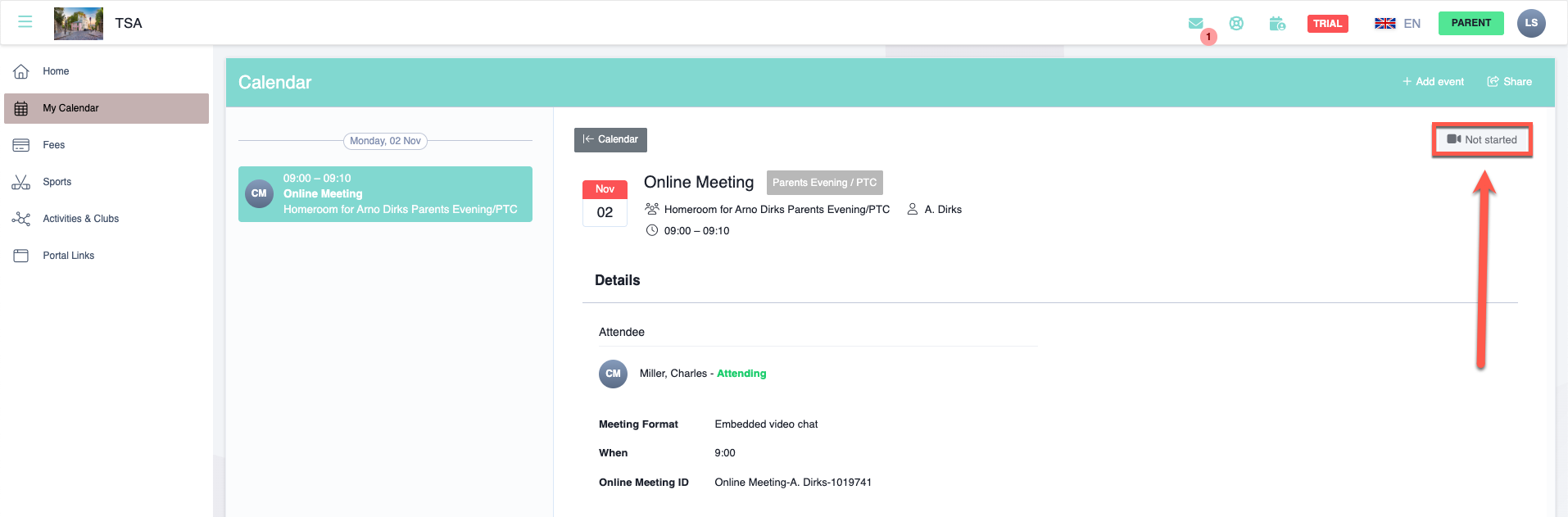1568x517 pixels.
Task: Open Fees from the sidebar
Action: [x=54, y=145]
